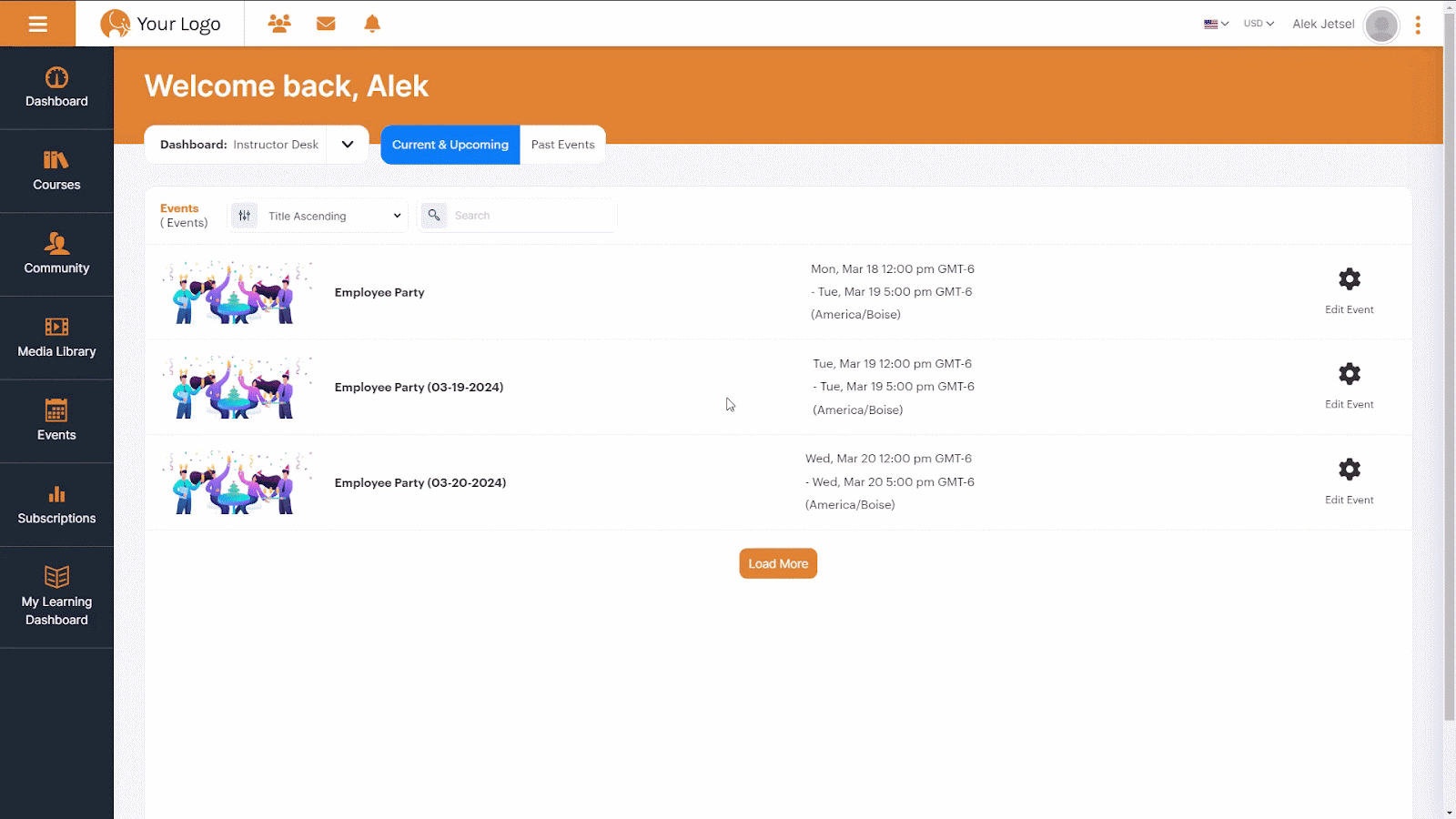
Task: Open Courses from the sidebar
Action: pyautogui.click(x=56, y=171)
